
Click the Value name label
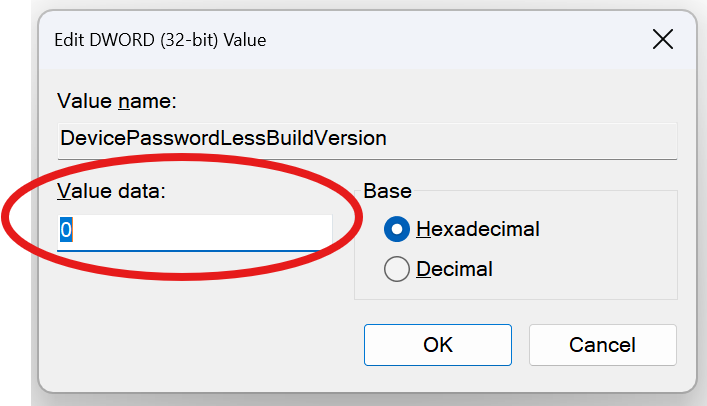(117, 101)
